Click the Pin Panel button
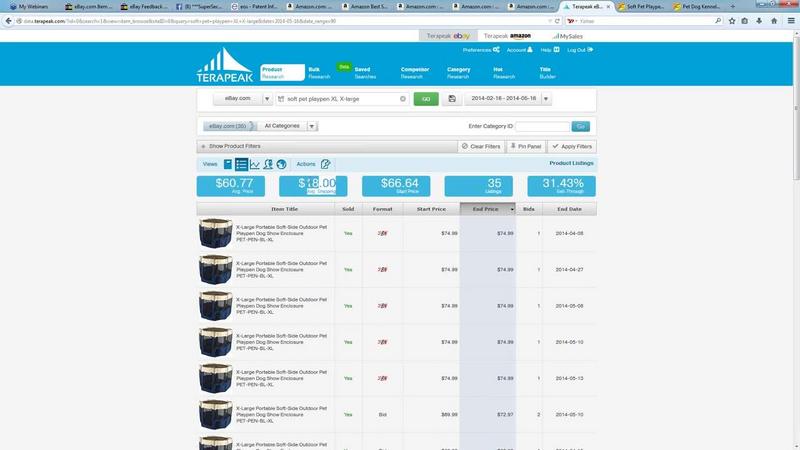The image size is (800, 450). click(526, 146)
